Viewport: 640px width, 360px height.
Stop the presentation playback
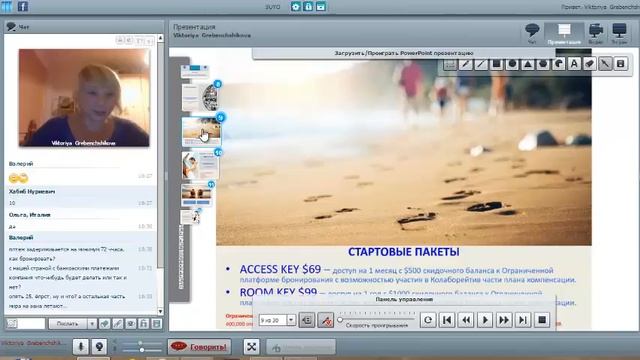coord(542,320)
